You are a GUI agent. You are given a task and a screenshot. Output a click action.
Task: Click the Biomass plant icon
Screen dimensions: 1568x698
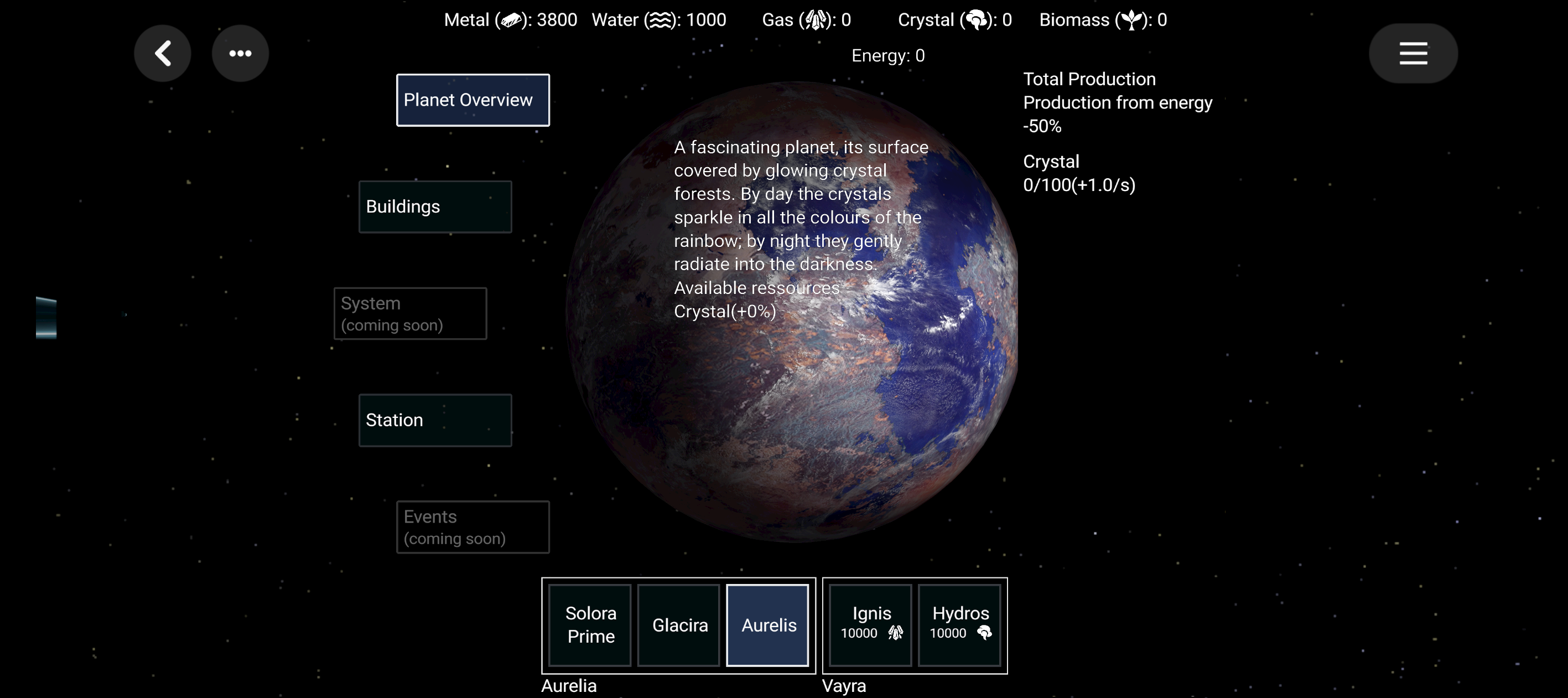click(1131, 20)
